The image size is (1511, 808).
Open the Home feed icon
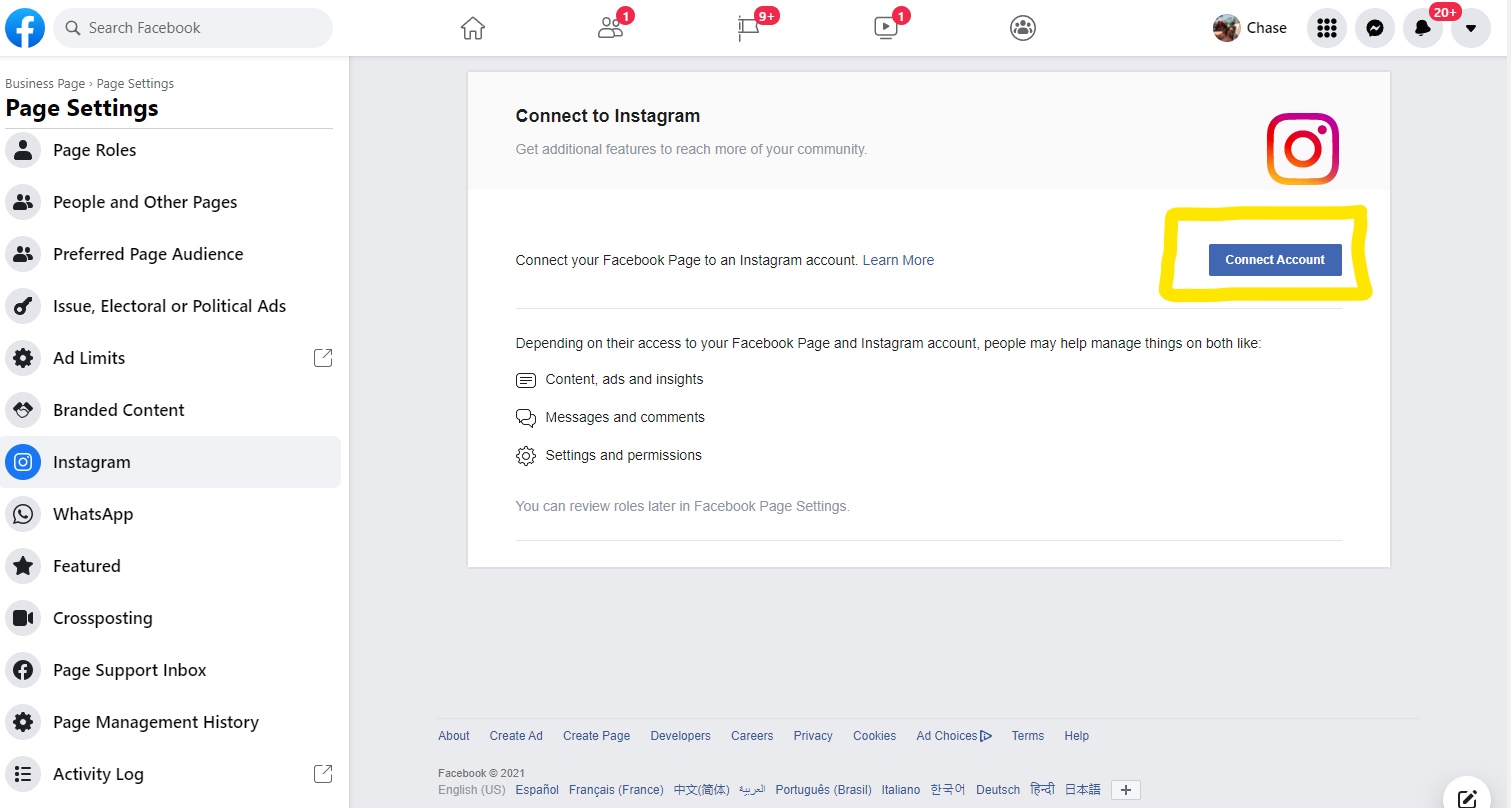tap(473, 28)
